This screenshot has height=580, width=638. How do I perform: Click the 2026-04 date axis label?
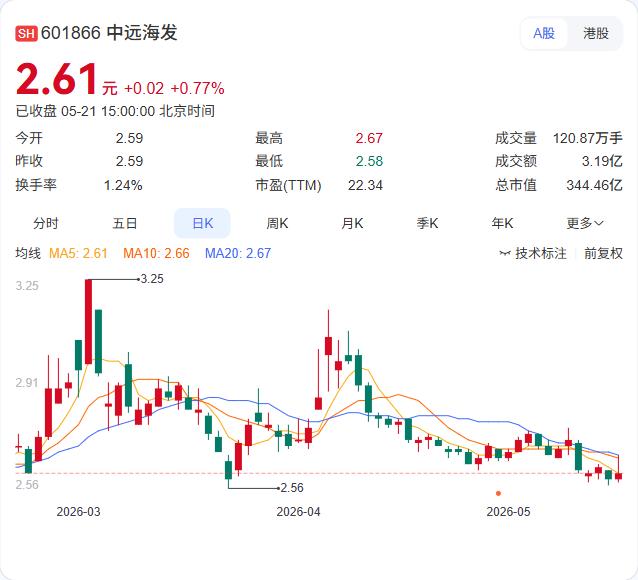click(x=298, y=512)
